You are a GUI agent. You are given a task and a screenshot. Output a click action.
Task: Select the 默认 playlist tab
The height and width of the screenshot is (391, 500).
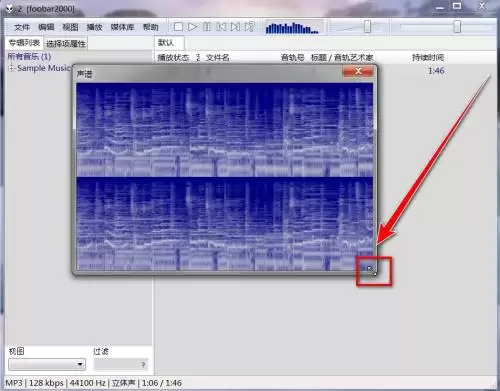(x=166, y=43)
